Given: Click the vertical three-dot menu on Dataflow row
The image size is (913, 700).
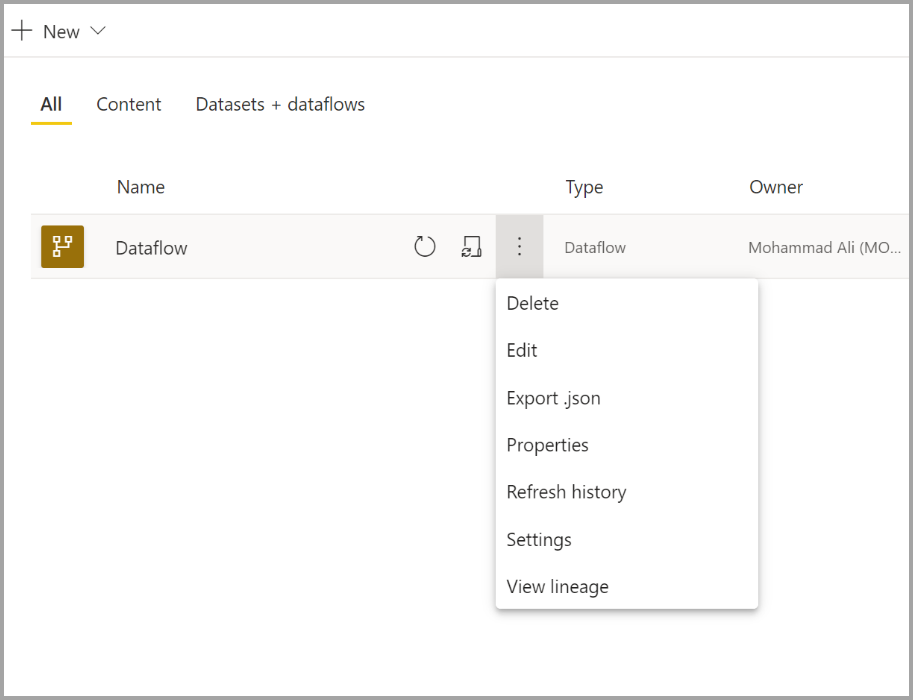Looking at the screenshot, I should pos(519,246).
